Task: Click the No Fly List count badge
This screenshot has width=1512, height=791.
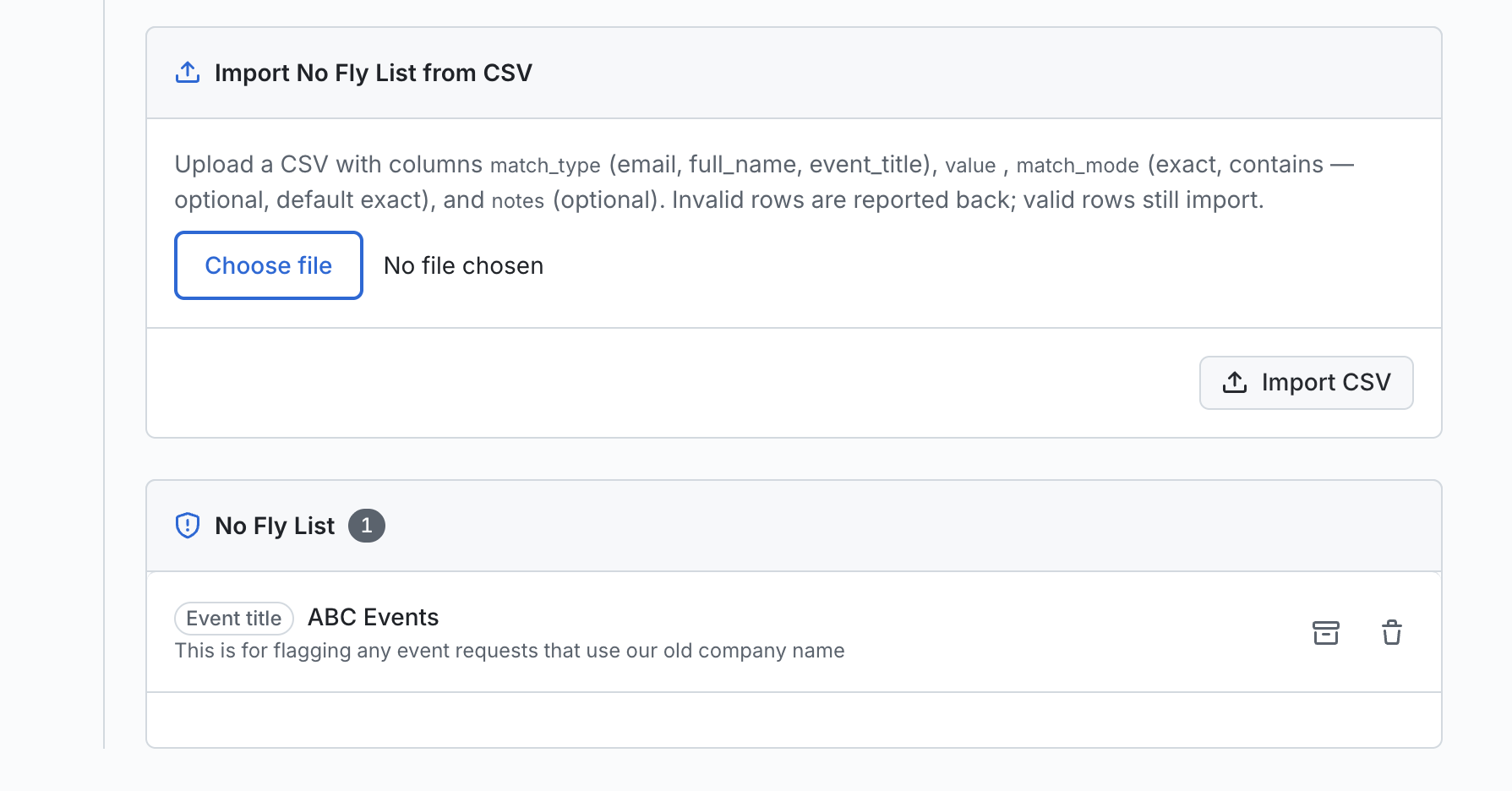Action: coord(366,526)
